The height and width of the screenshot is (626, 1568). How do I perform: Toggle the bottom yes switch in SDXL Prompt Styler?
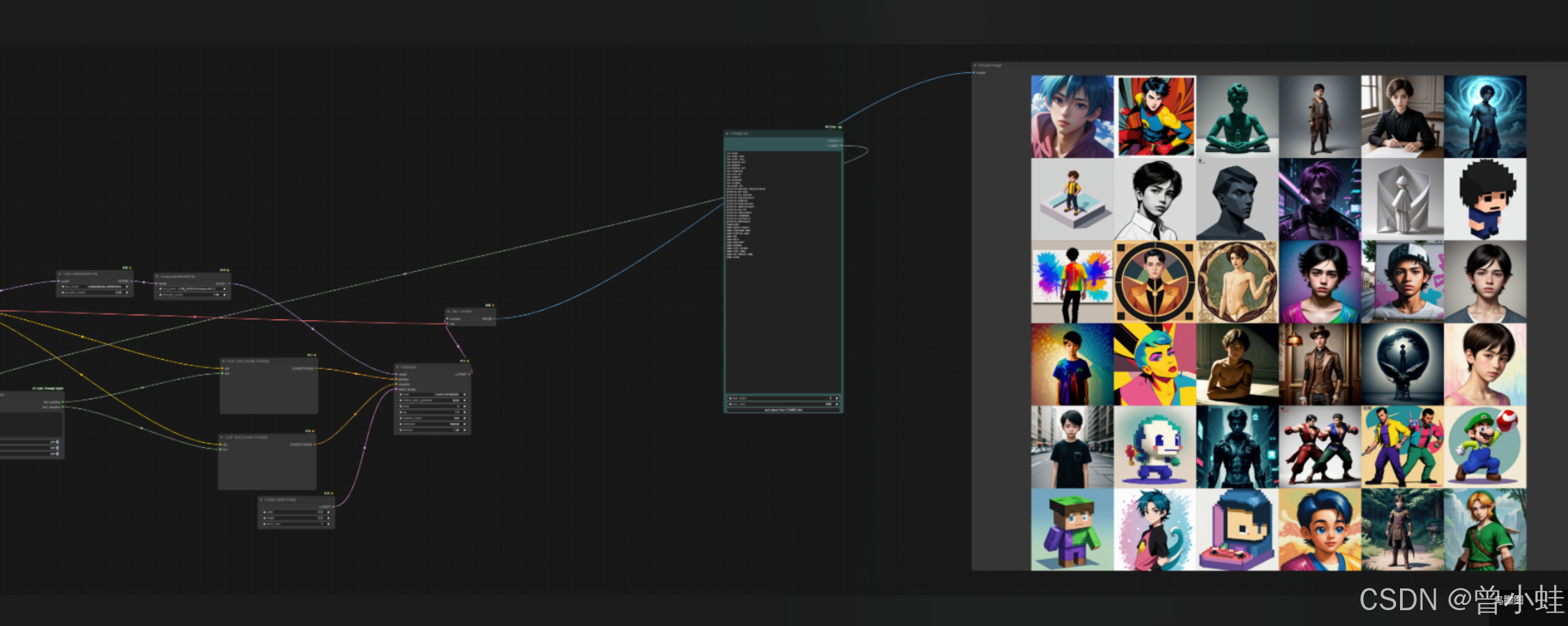pos(57,454)
